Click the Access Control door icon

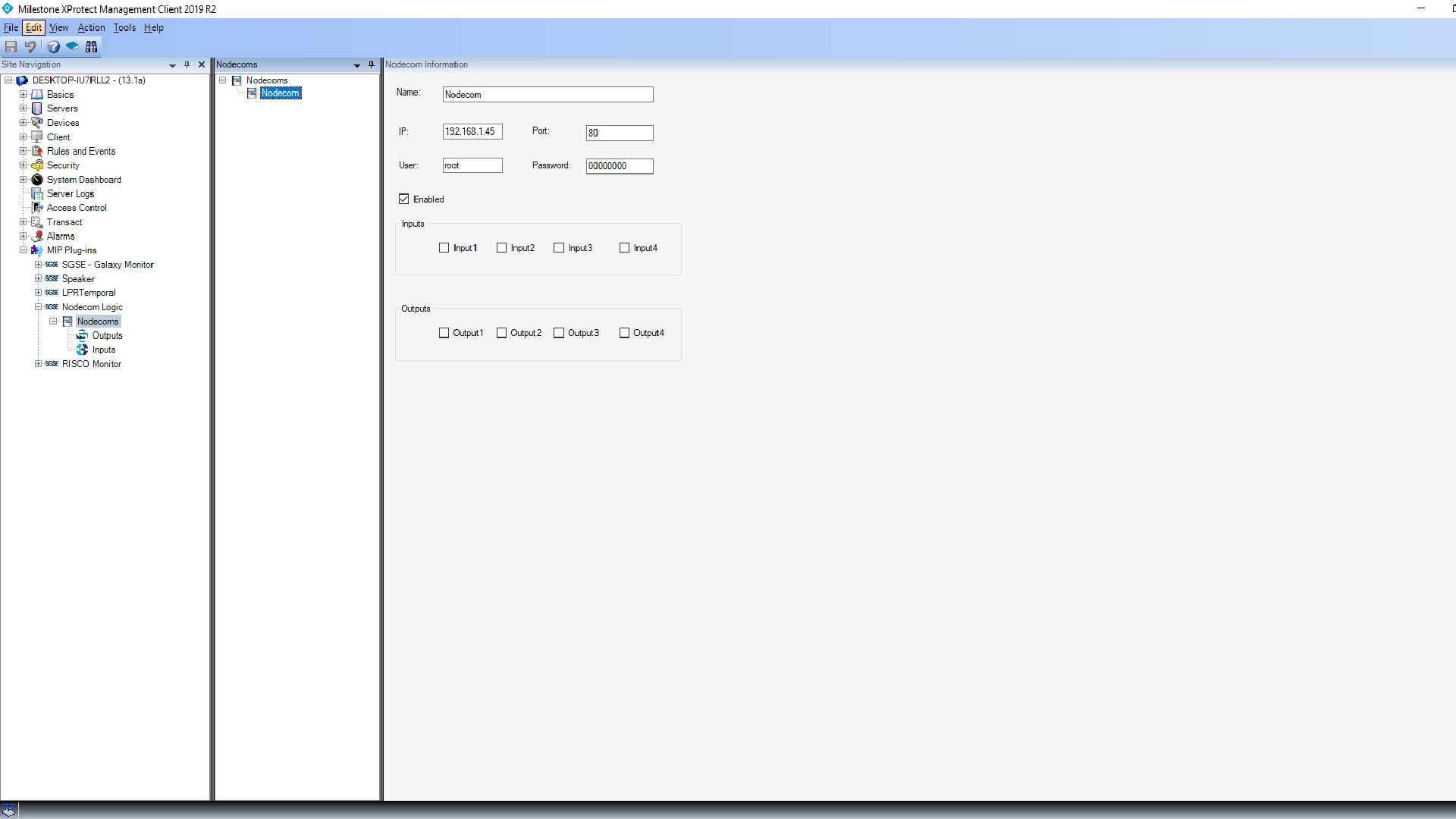pyautogui.click(x=37, y=208)
